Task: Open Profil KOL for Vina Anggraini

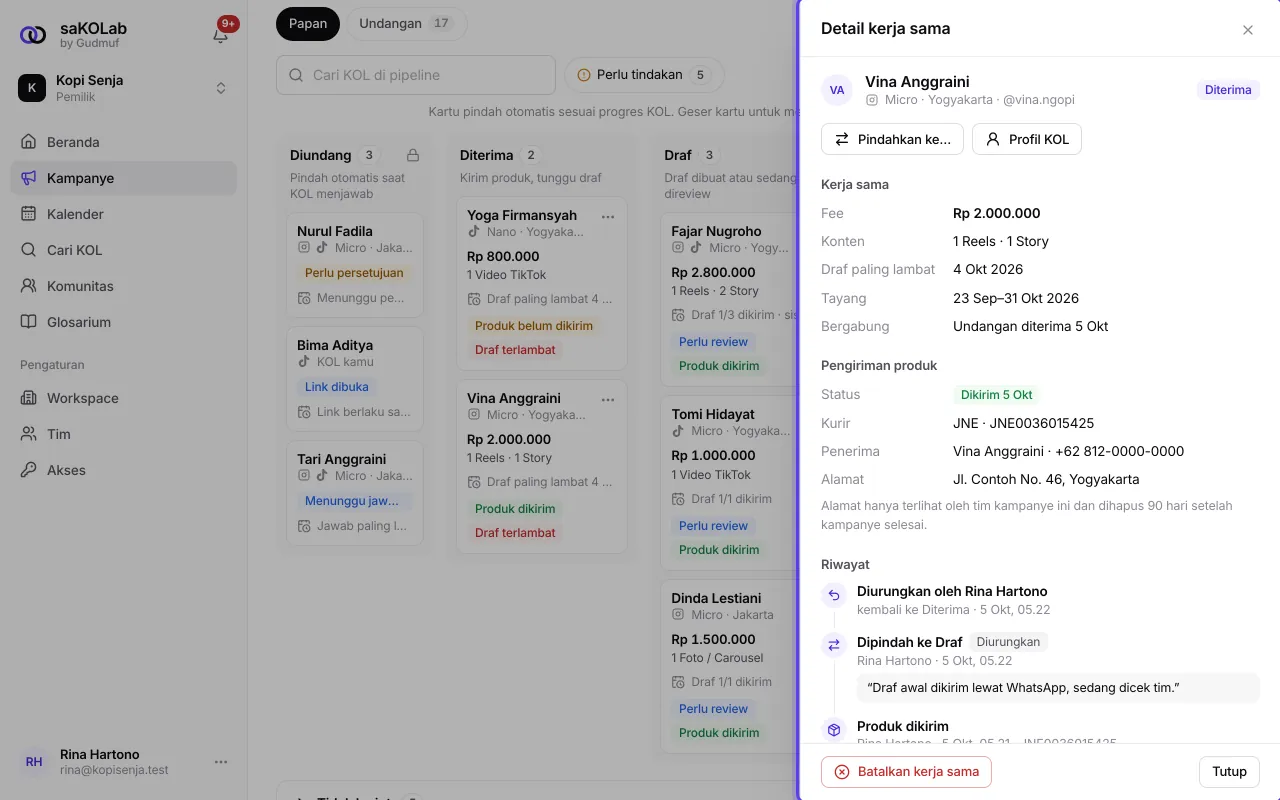Action: click(1027, 139)
